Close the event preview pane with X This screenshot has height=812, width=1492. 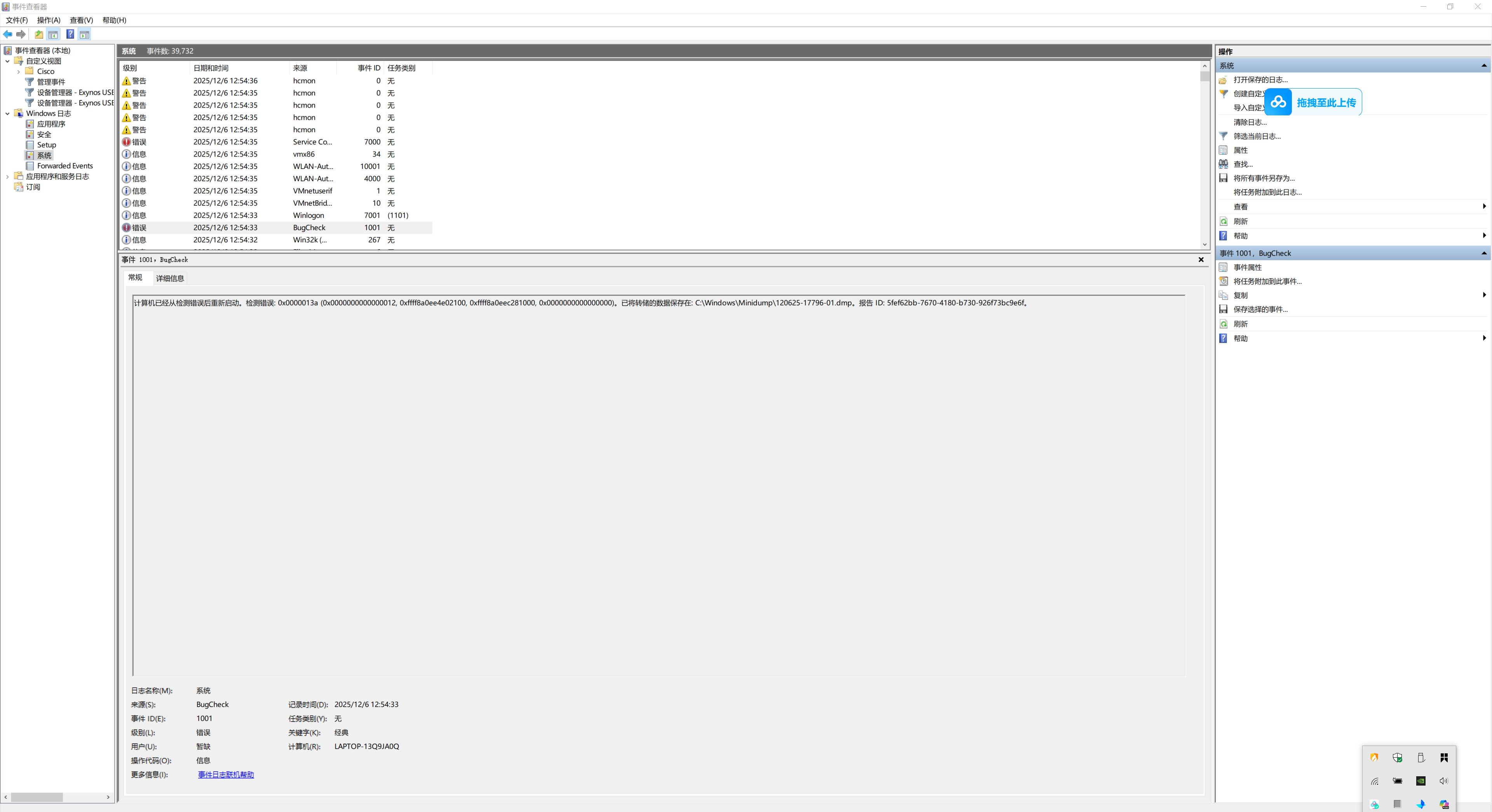[1201, 260]
